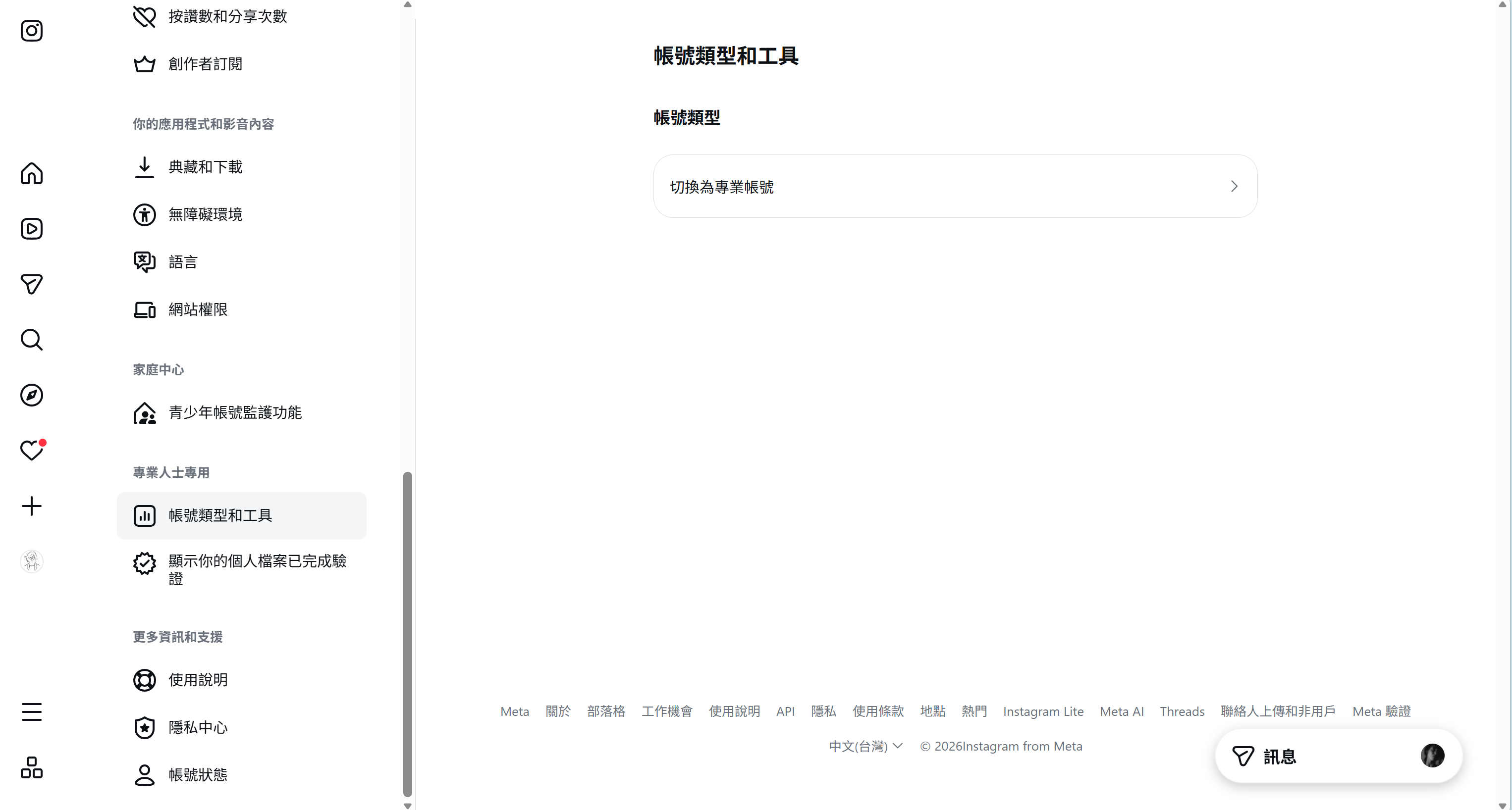
Task: Click the Create plus icon
Action: point(32,506)
